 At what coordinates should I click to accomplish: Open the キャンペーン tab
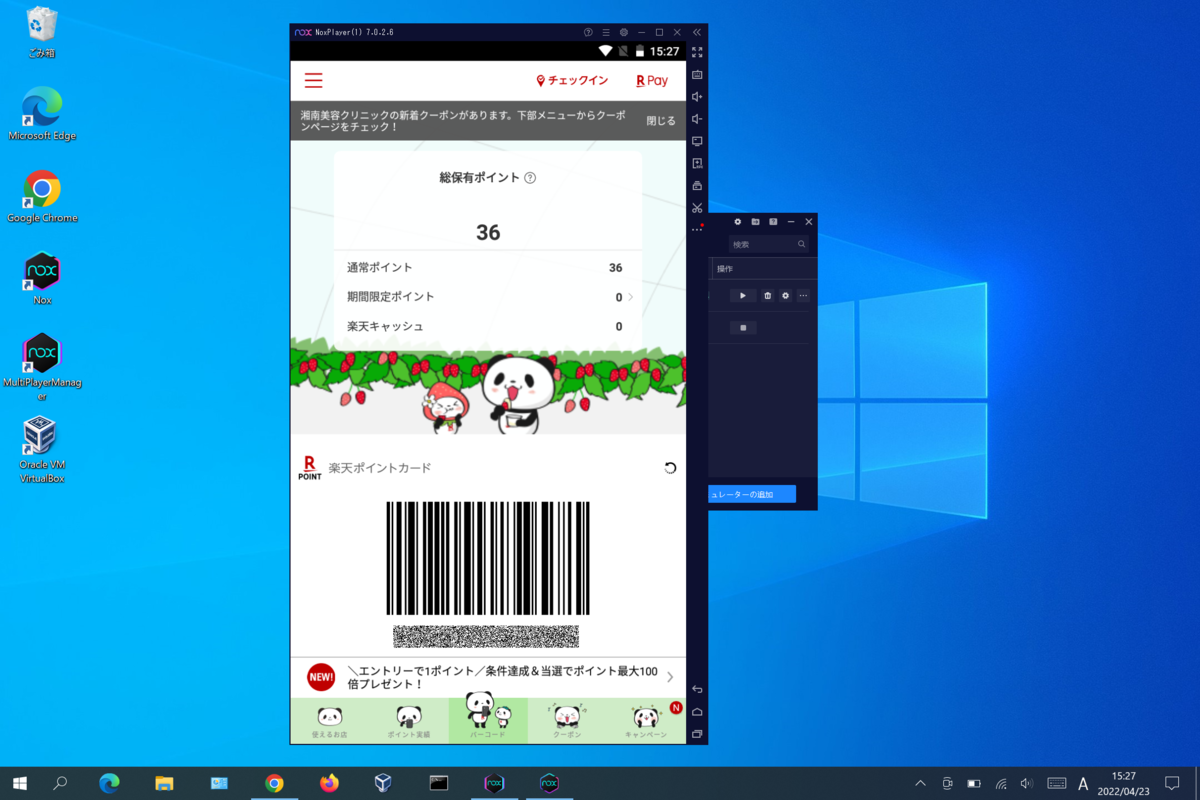coord(646,722)
